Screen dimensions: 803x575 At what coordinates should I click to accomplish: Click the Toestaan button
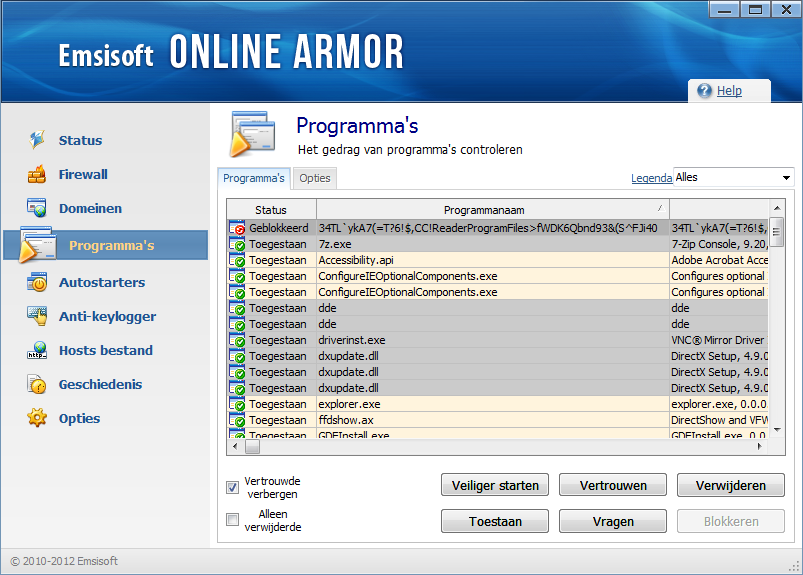click(495, 521)
